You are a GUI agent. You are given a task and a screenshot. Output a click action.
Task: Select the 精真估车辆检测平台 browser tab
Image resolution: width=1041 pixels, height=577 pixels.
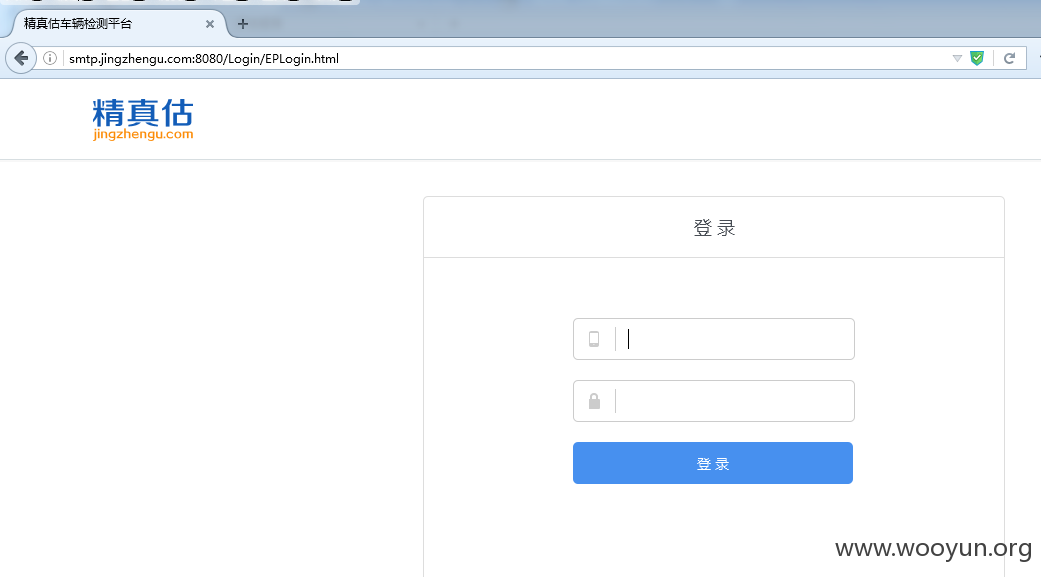(118, 24)
